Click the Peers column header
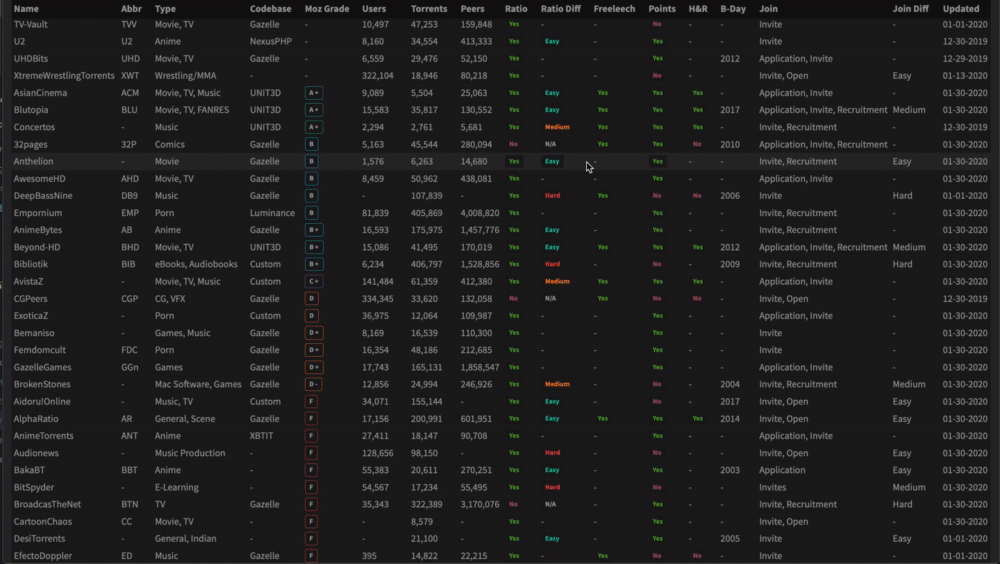The height and width of the screenshot is (564, 1000). click(x=473, y=9)
